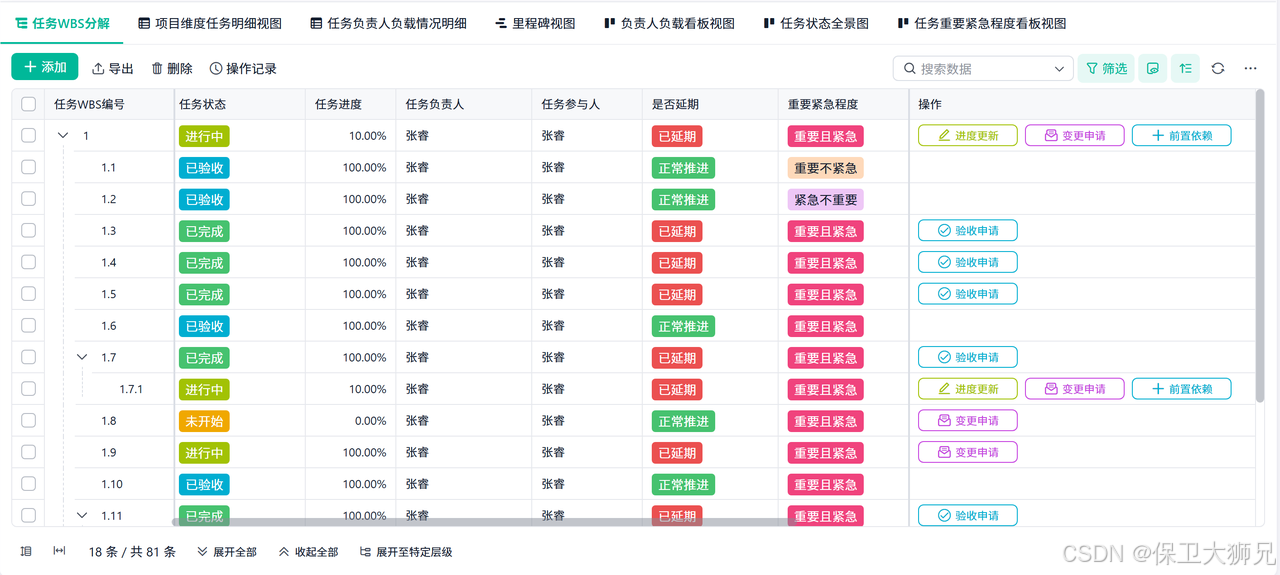Click 前置依赖 button in row 1

(x=1181, y=135)
